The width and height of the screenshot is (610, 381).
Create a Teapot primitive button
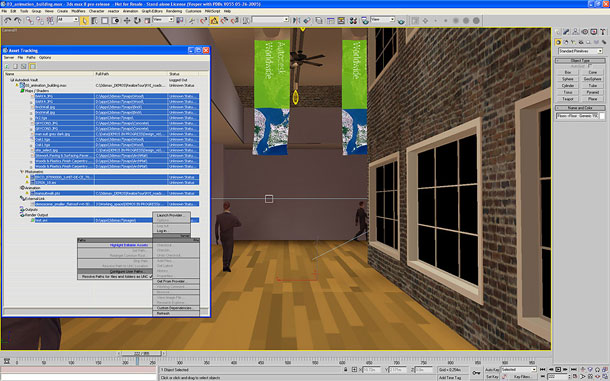point(568,99)
